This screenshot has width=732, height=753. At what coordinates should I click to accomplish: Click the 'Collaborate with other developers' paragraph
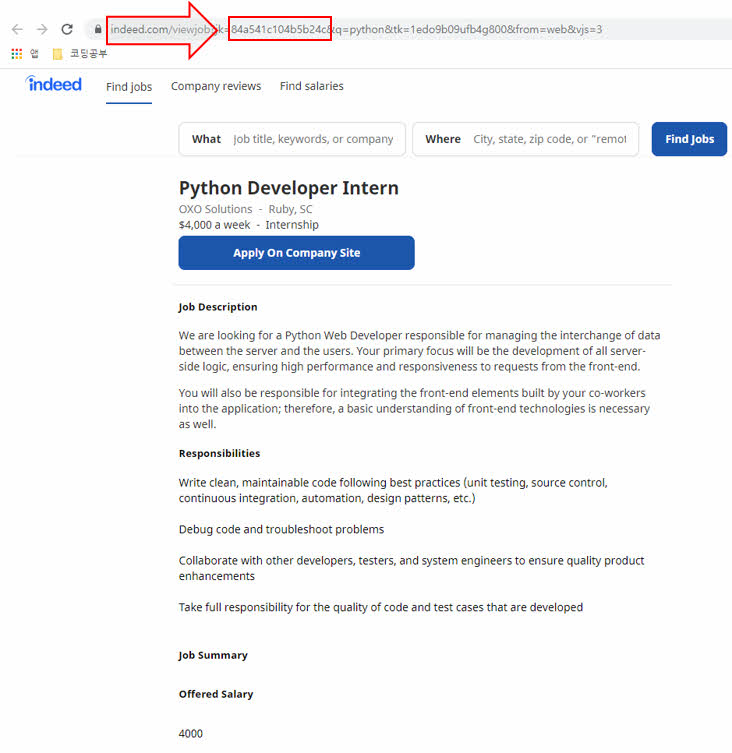[412, 568]
